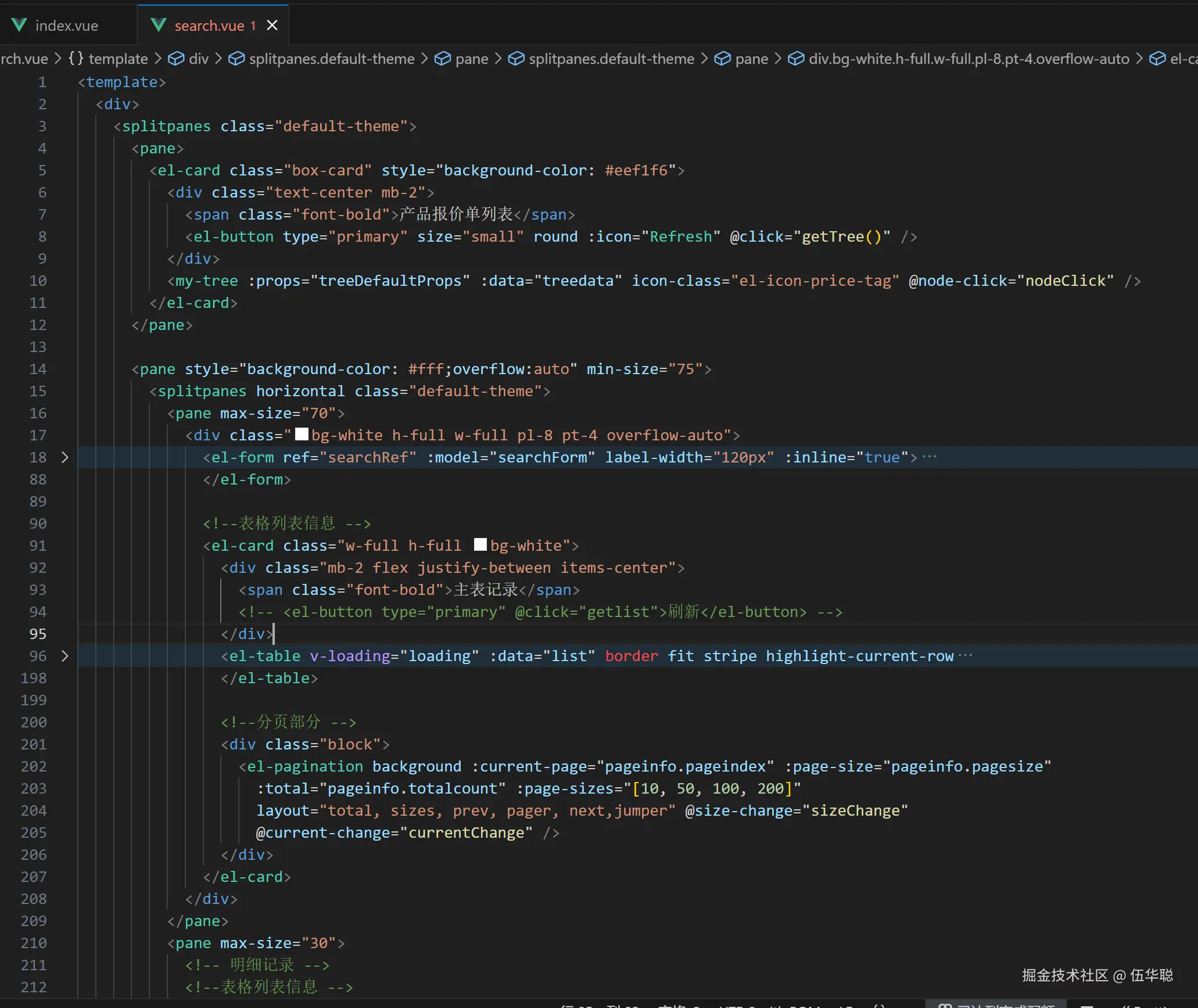Screen dimensions: 1198x1008
Task: Open first splitpanes.default-theme breadcrumb
Action: coord(331,59)
